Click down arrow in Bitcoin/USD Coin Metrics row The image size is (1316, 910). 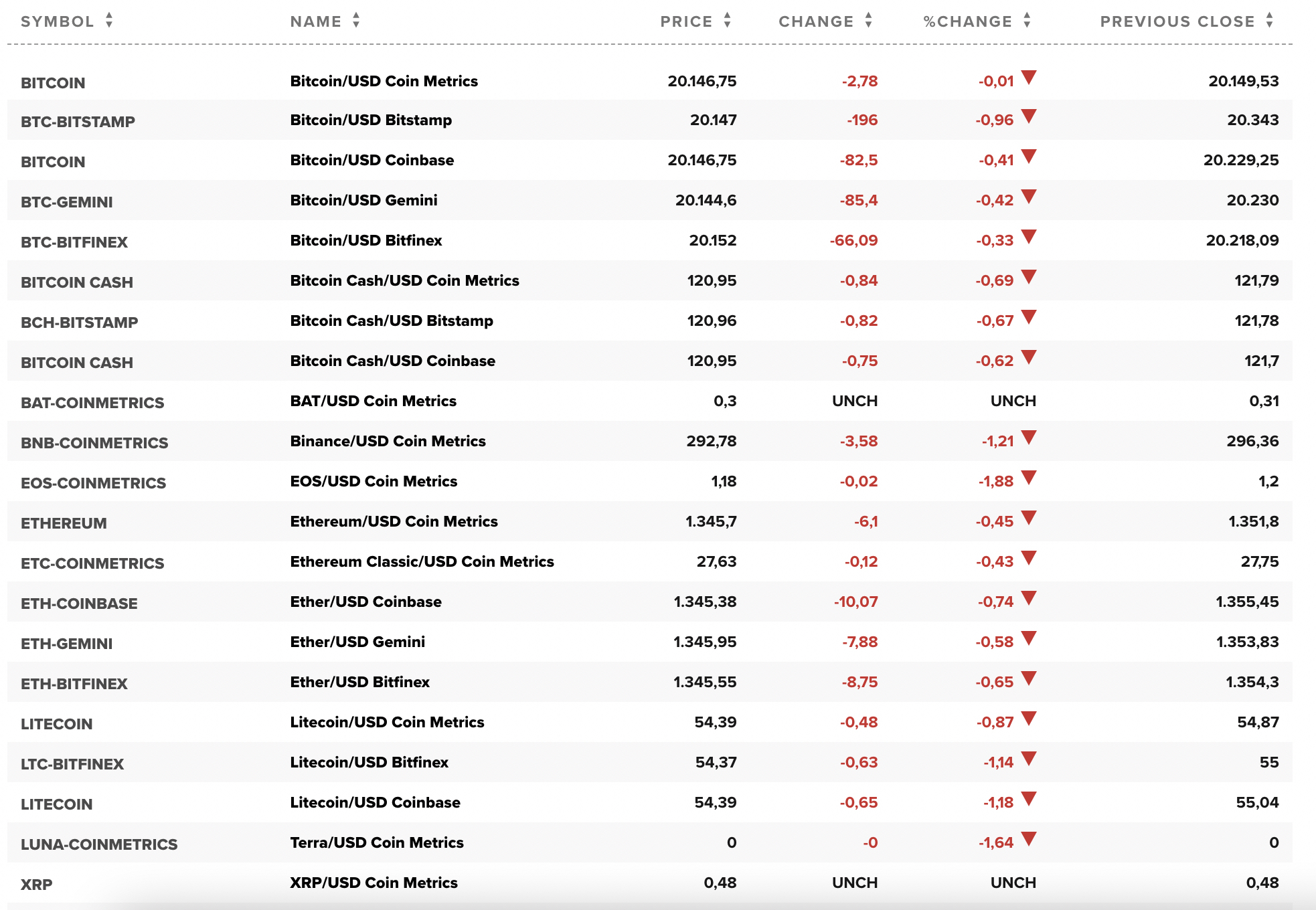tap(1029, 78)
